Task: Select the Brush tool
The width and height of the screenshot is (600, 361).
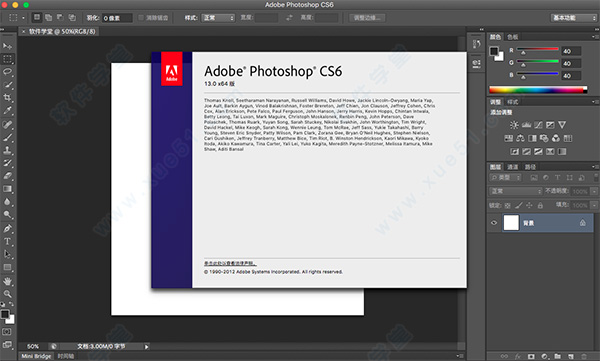Action: click(x=7, y=137)
